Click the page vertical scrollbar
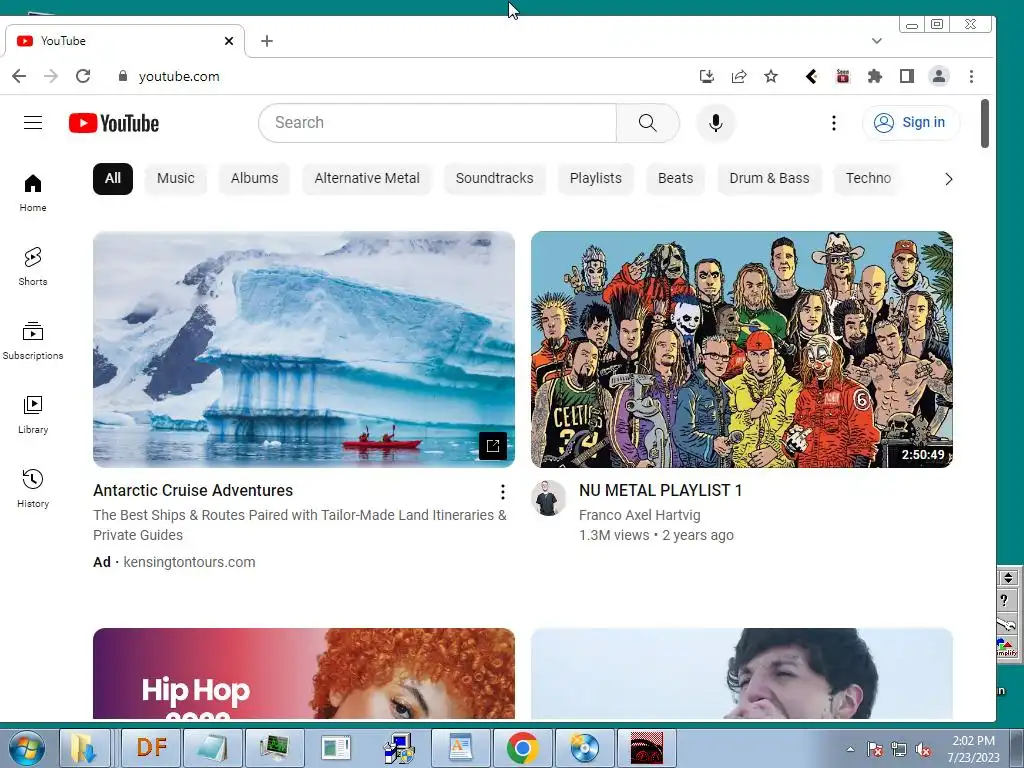1024x768 pixels. pos(985,123)
